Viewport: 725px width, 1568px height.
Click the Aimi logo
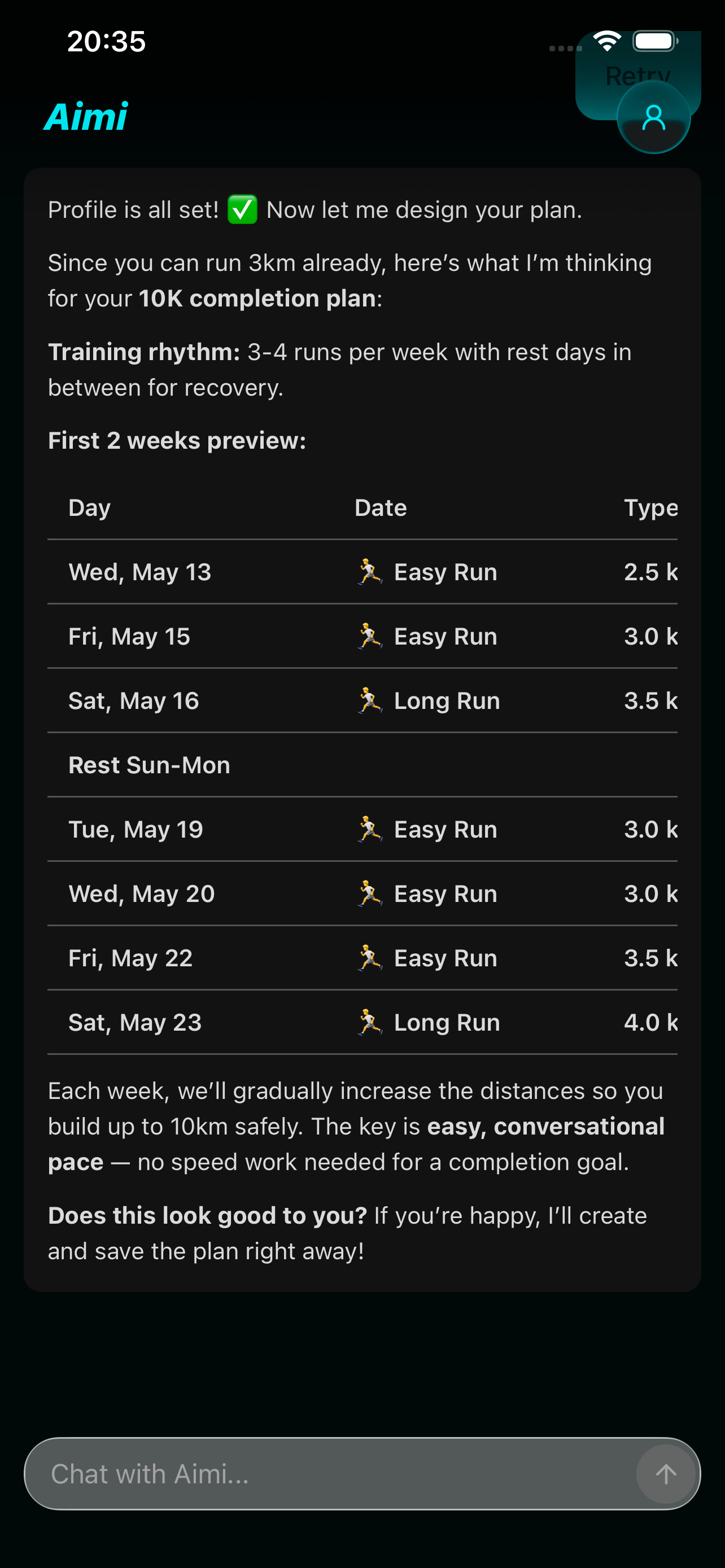click(86, 116)
